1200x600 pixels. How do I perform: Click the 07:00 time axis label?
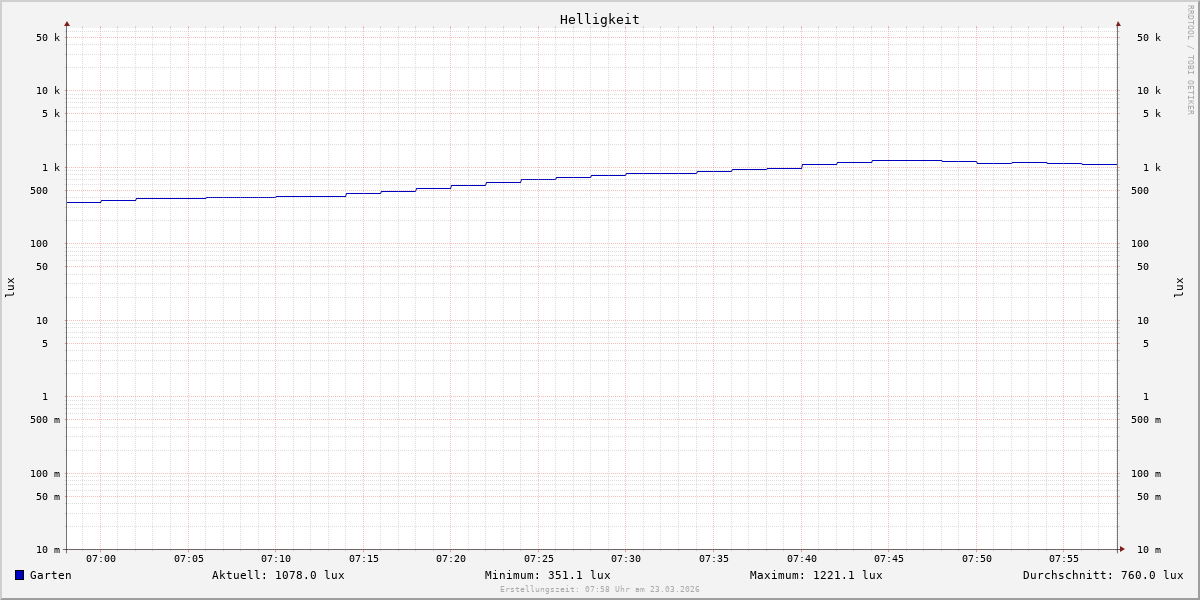101,559
